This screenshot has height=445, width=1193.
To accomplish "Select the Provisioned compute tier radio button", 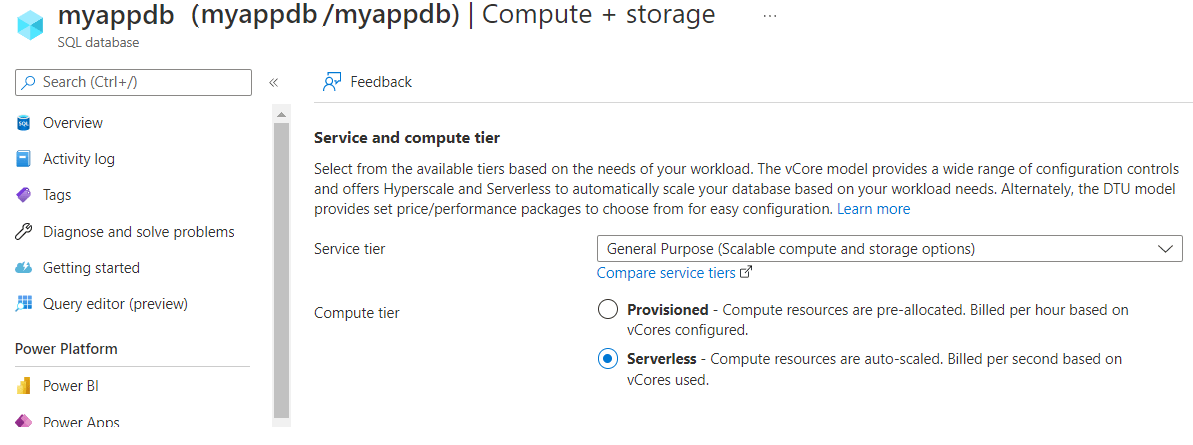I will tap(607, 310).
